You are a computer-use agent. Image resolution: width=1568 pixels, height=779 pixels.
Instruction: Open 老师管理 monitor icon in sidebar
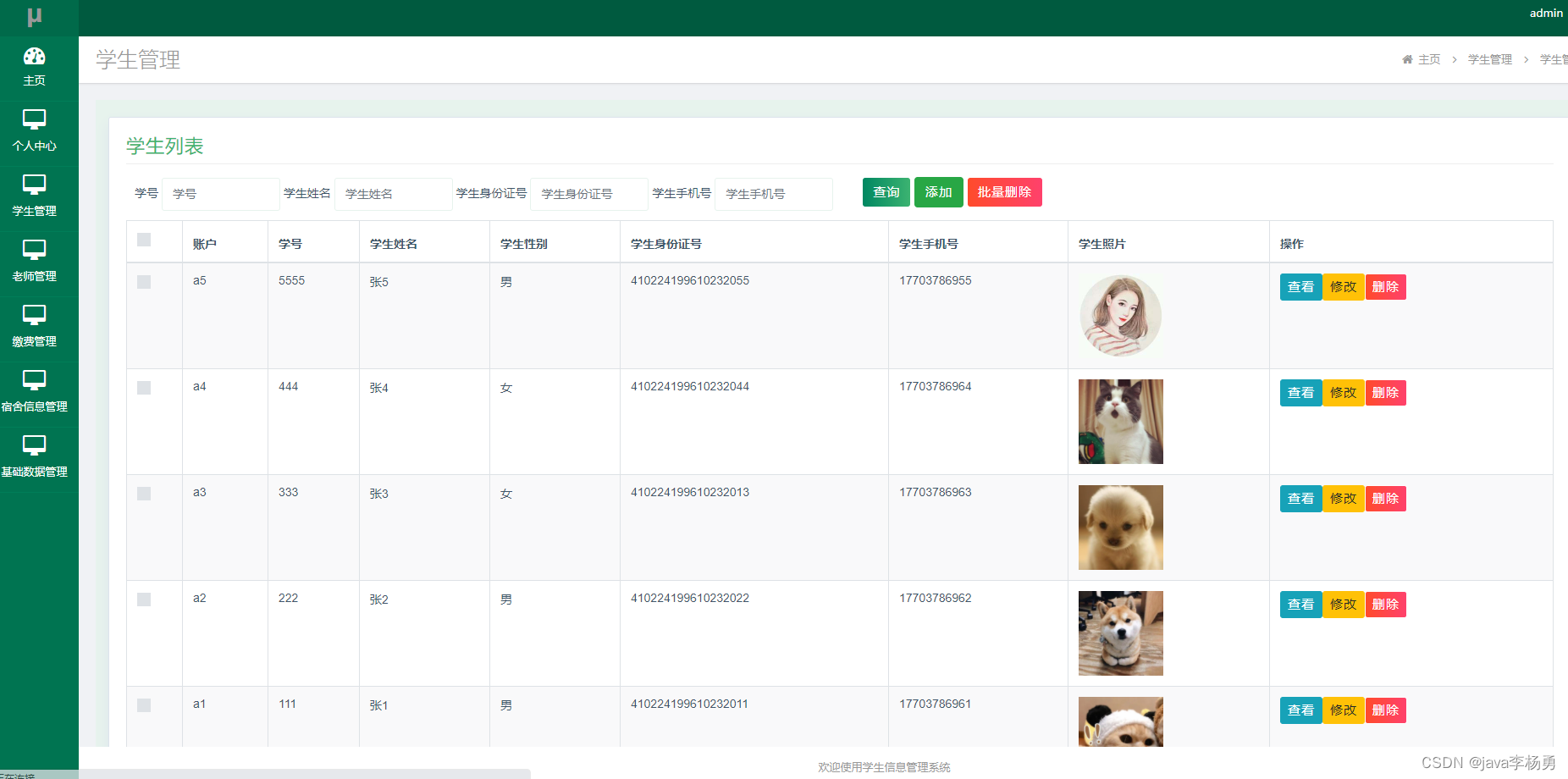point(34,250)
